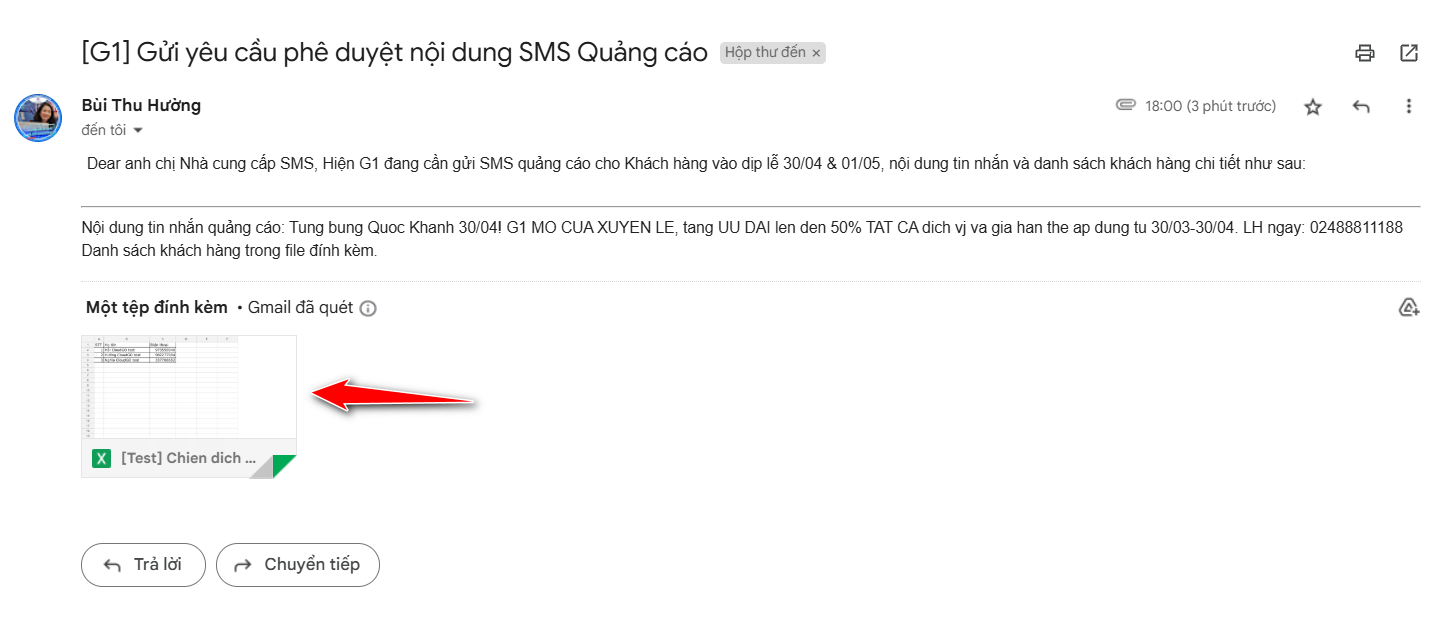Click the '18:00 (3 phút trước)' timestamp
This screenshot has width=1449, height=620.
[x=1211, y=106]
